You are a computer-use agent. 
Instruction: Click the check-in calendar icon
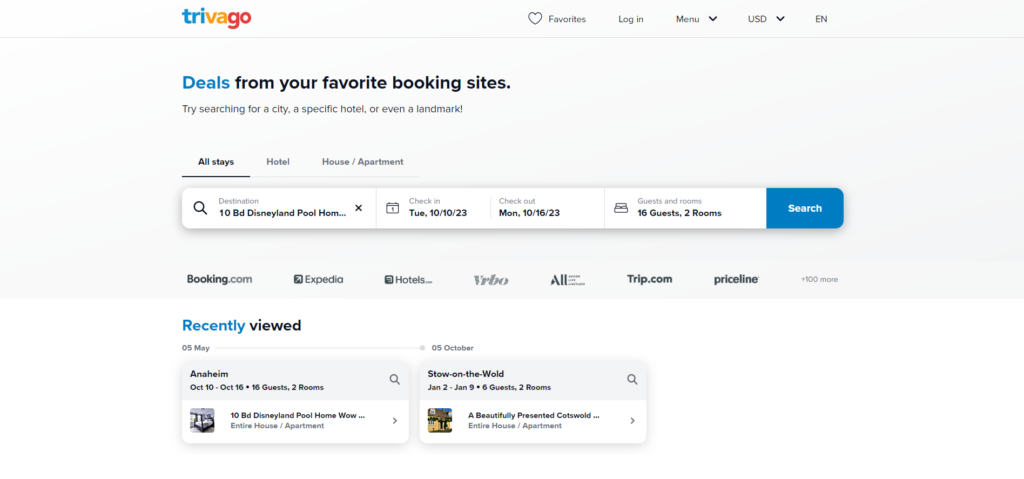(392, 208)
